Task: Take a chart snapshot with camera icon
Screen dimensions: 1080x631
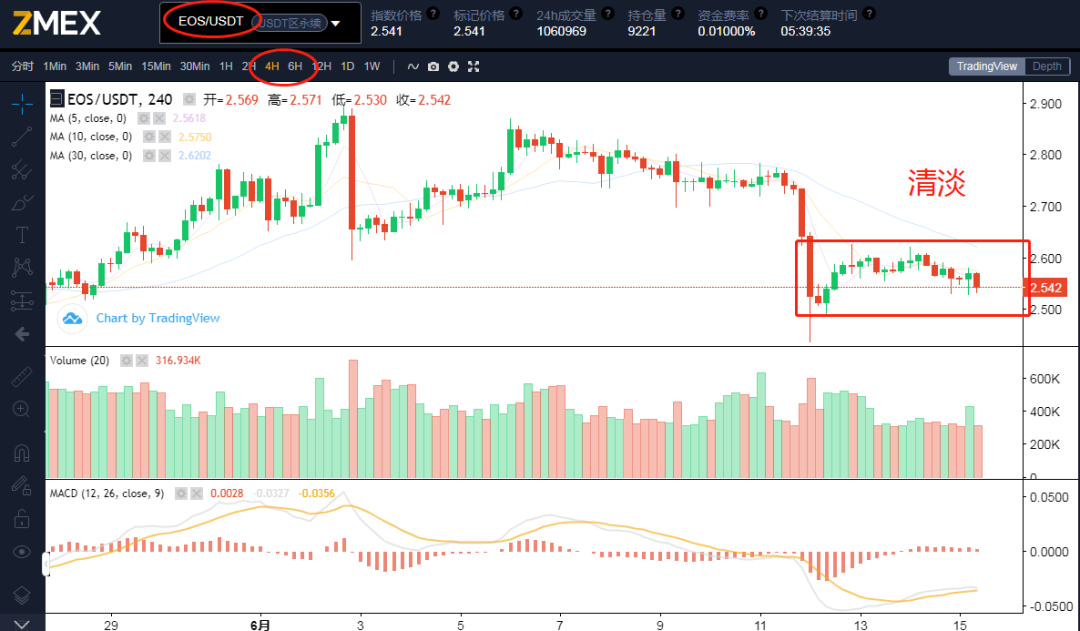Action: click(433, 66)
